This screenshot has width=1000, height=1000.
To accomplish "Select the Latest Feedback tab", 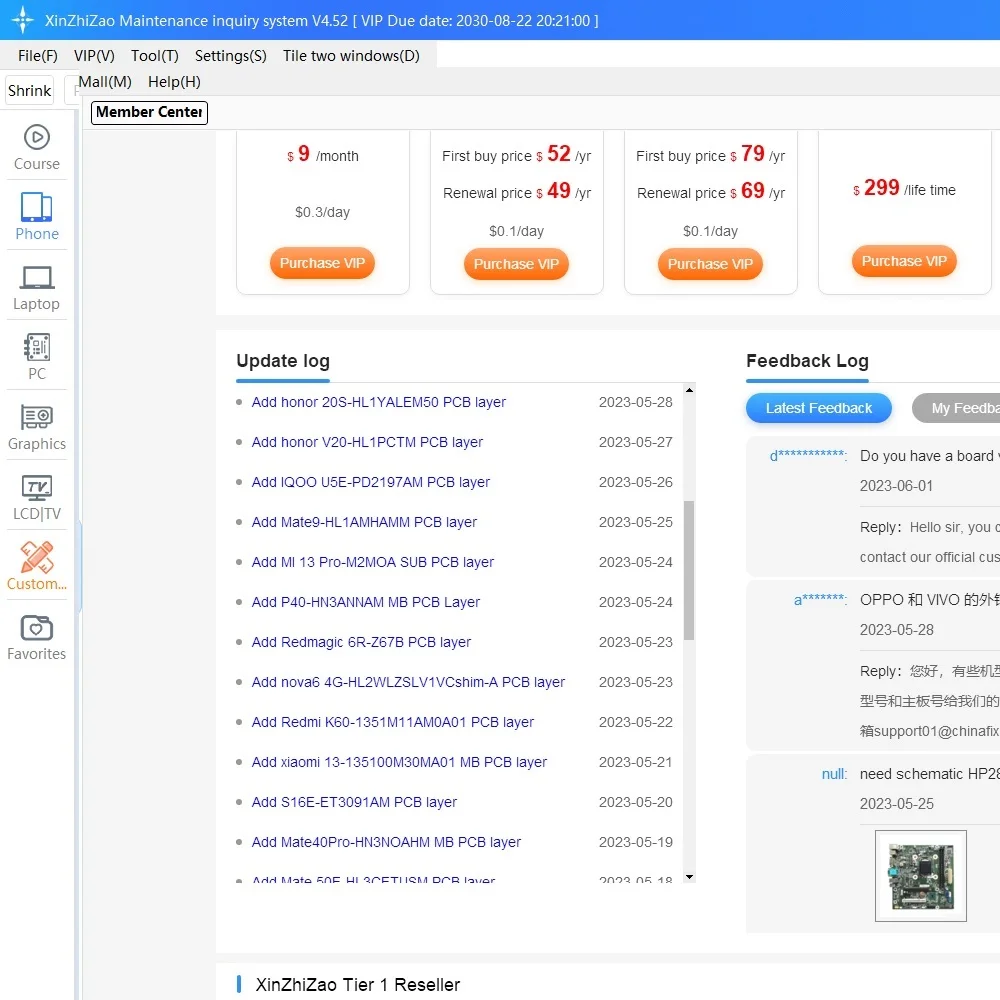I will click(x=818, y=408).
